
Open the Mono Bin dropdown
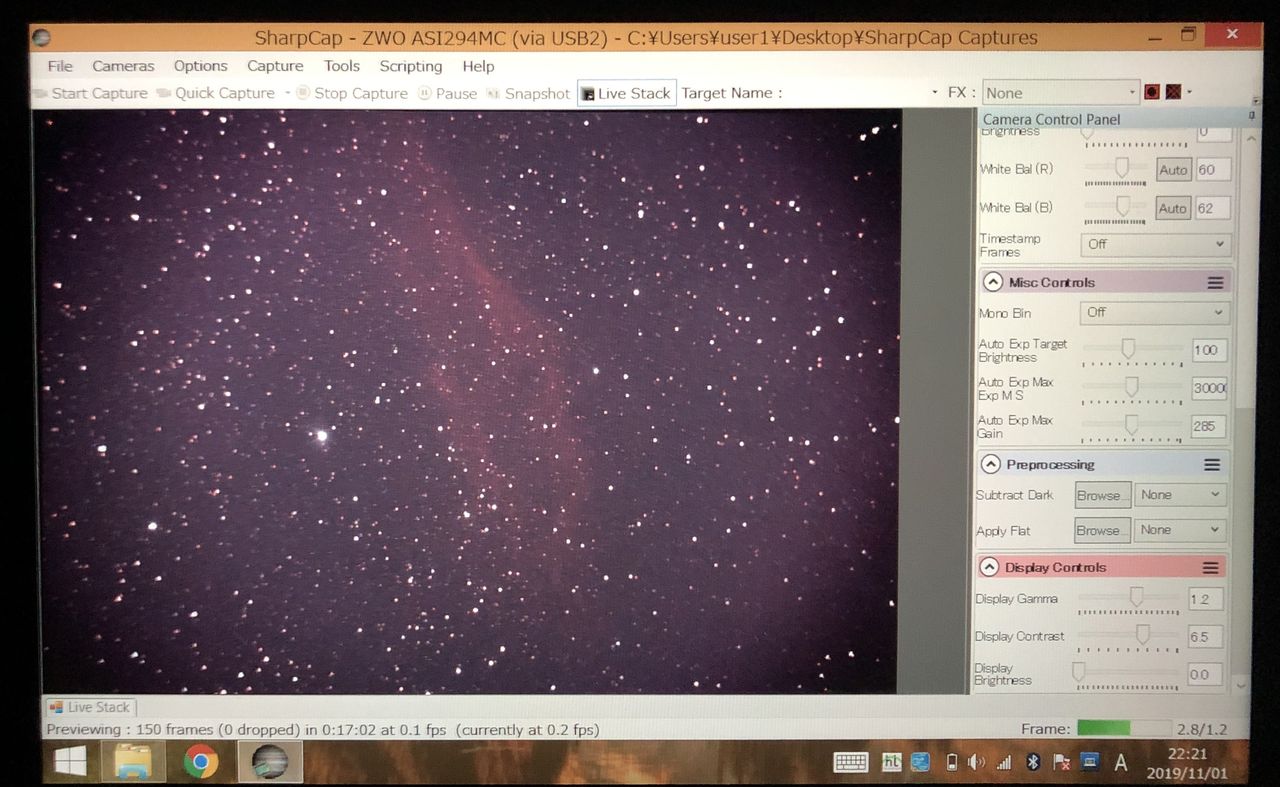click(x=1155, y=312)
